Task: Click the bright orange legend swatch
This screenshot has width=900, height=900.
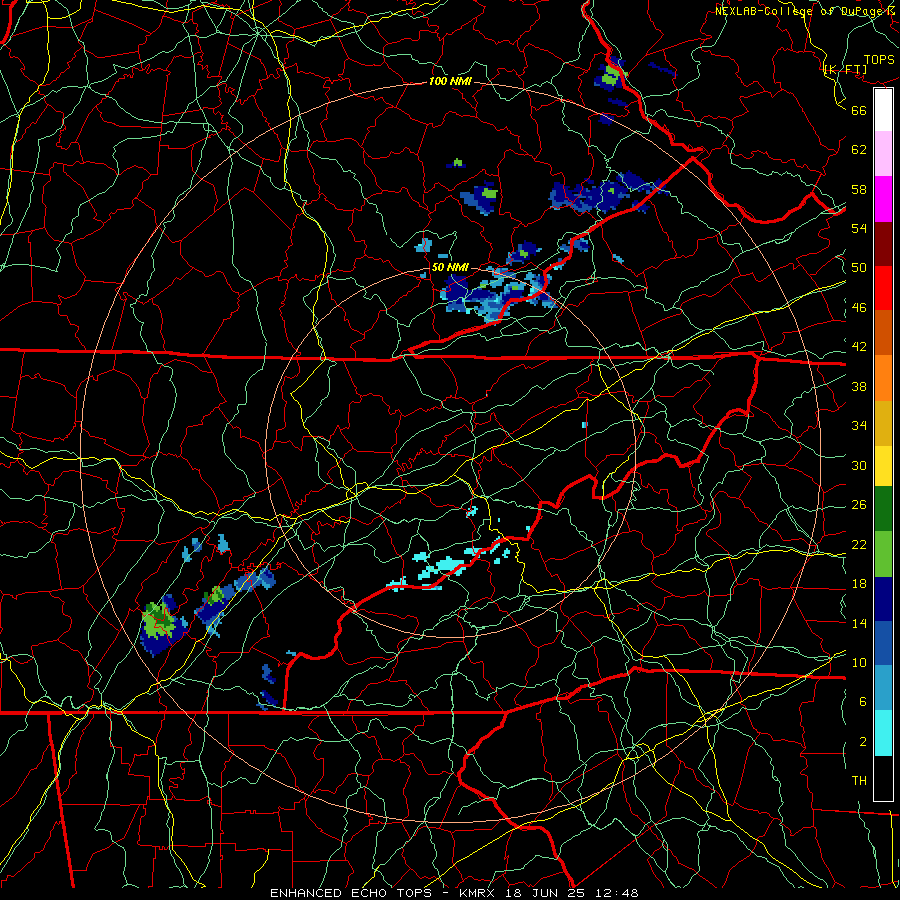Action: point(883,378)
